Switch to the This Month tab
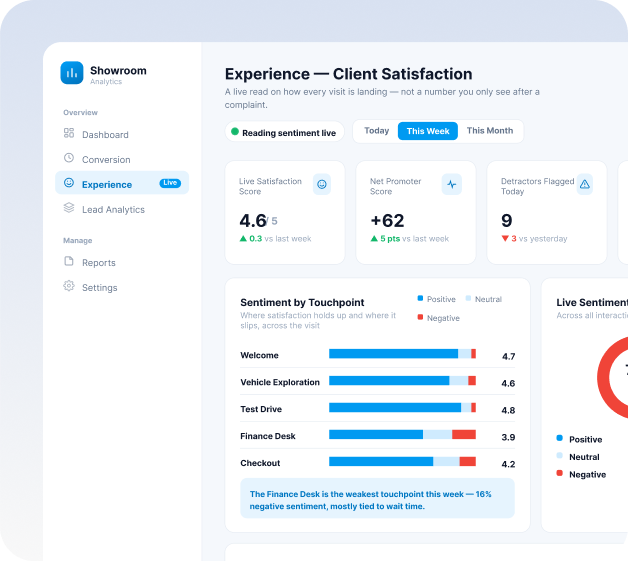Viewport: 628px width, 561px height. point(490,131)
